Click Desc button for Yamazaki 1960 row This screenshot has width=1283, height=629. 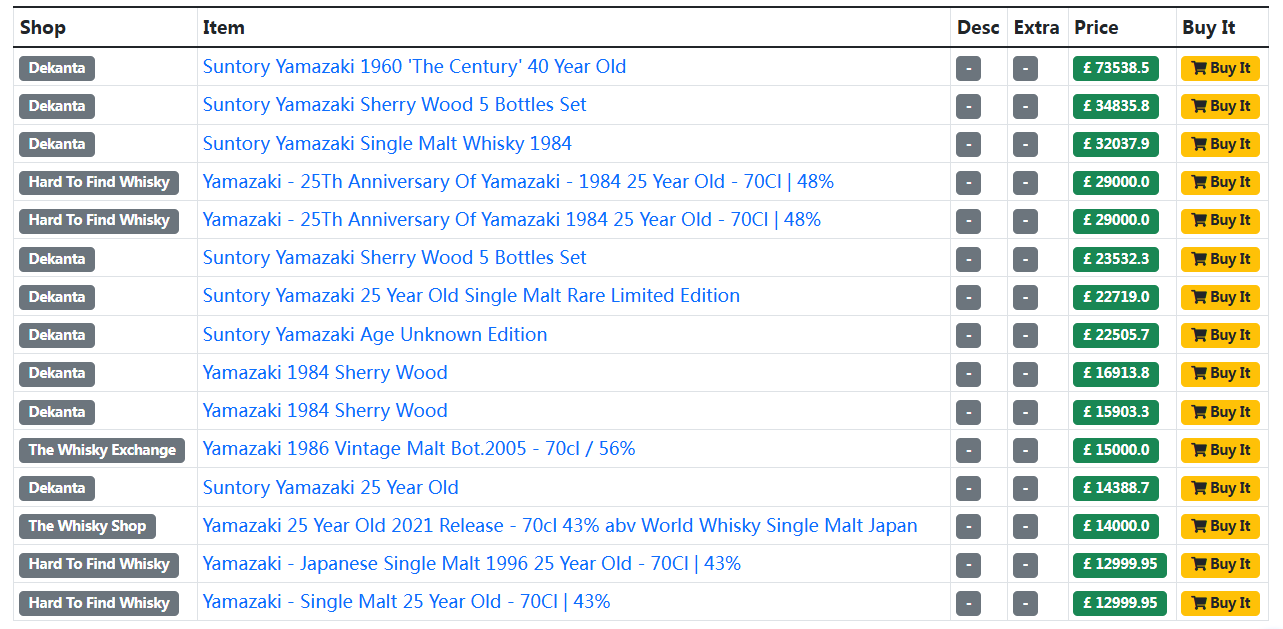968,68
